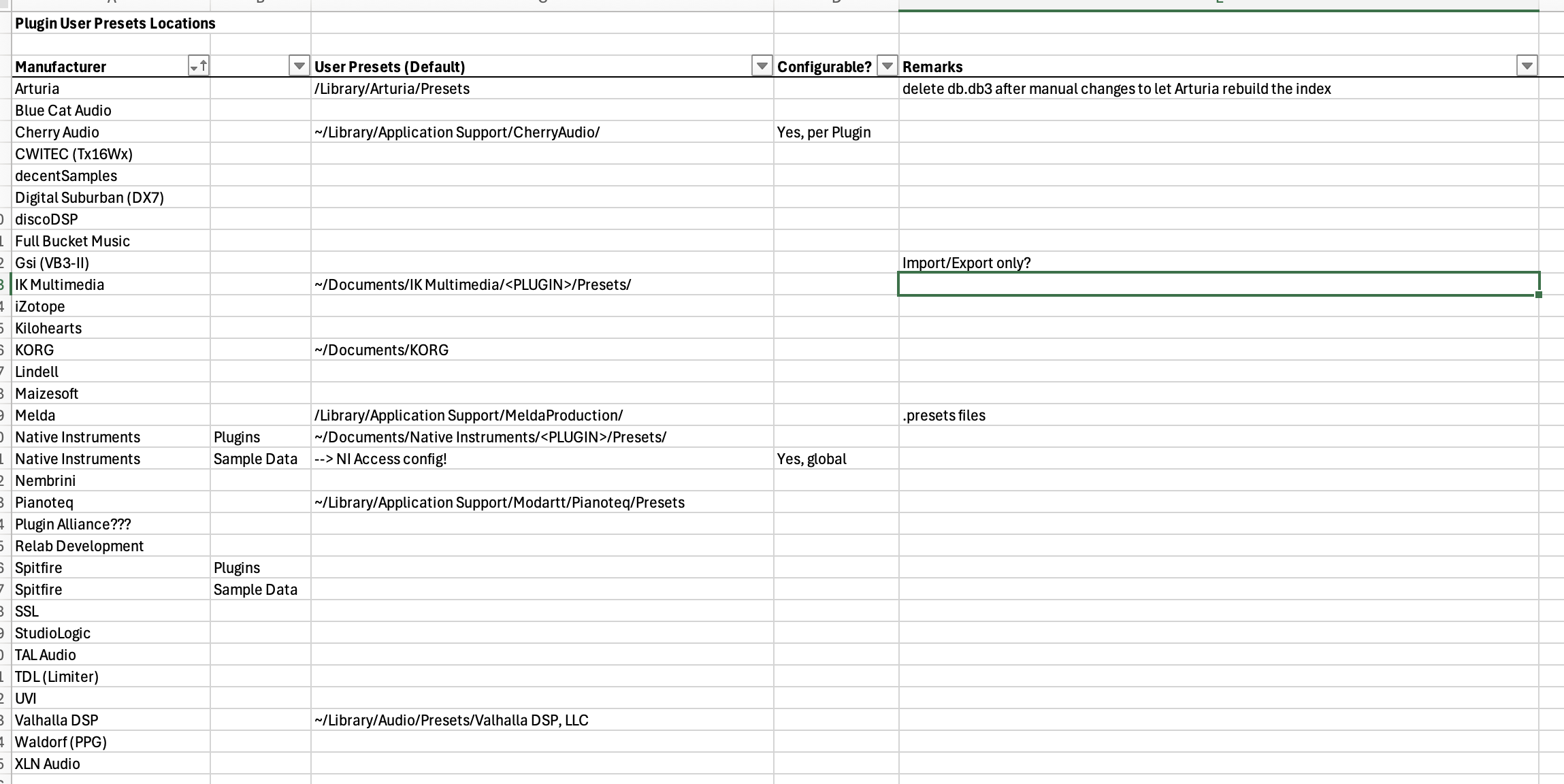Select the remark about deleting db.db3

pos(1219,88)
